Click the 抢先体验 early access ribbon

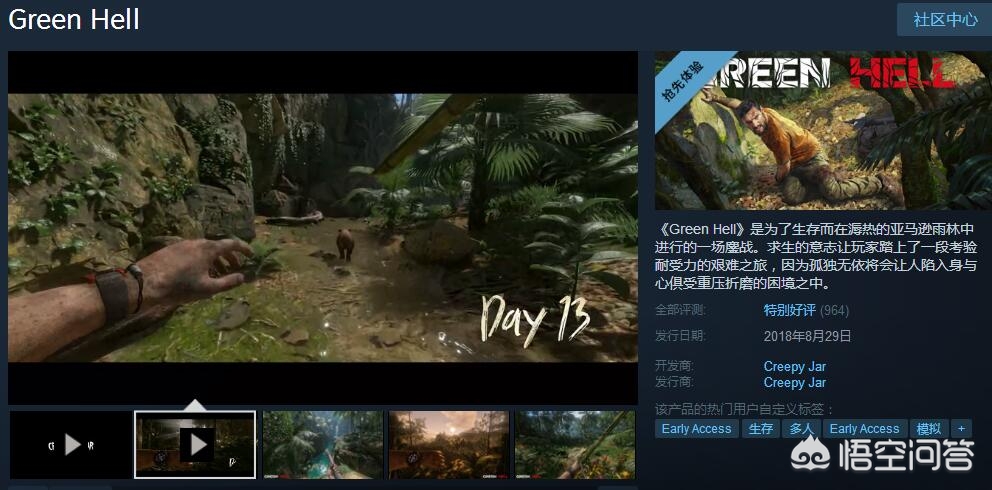684,79
